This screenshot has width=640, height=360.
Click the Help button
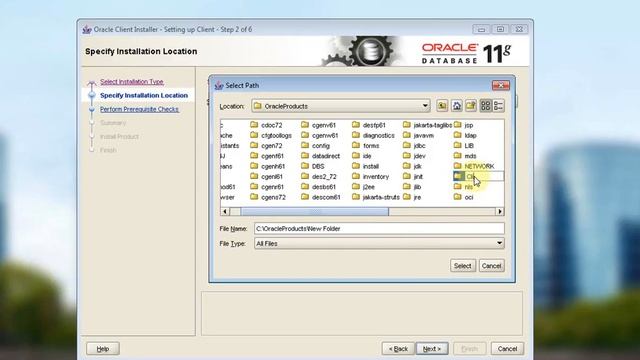103,349
